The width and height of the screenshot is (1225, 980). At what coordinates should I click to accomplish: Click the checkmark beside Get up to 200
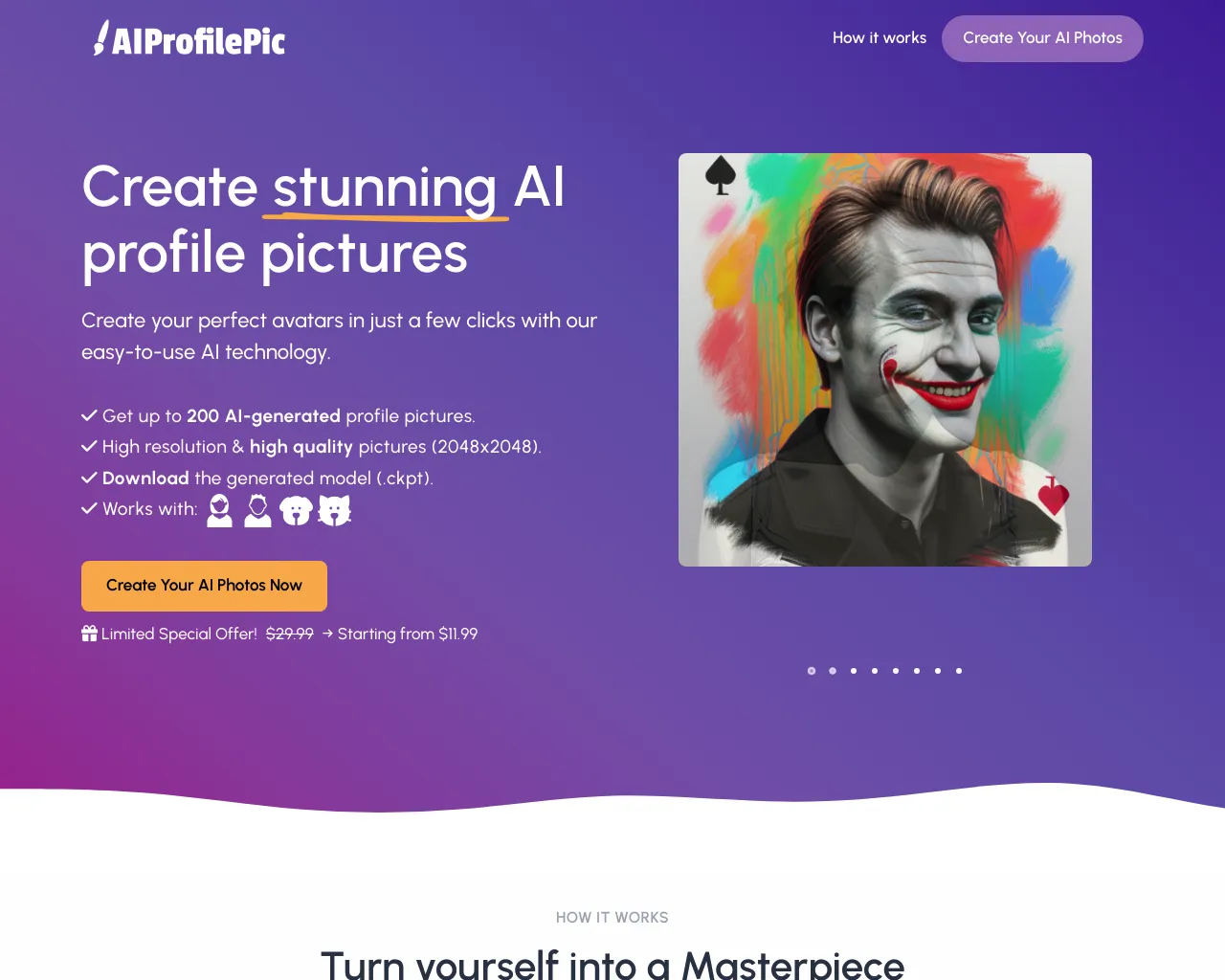(89, 415)
